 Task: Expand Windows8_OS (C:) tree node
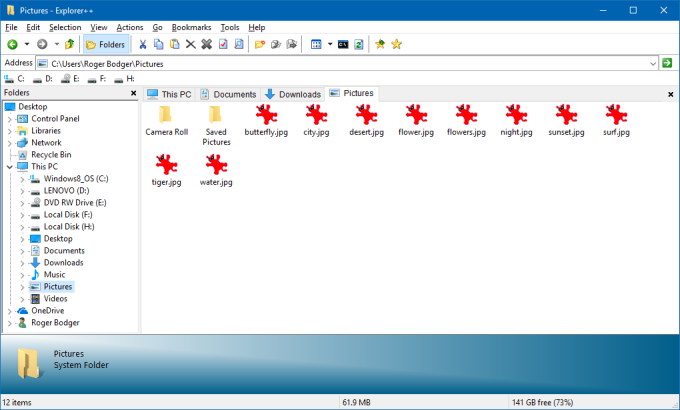[22, 179]
